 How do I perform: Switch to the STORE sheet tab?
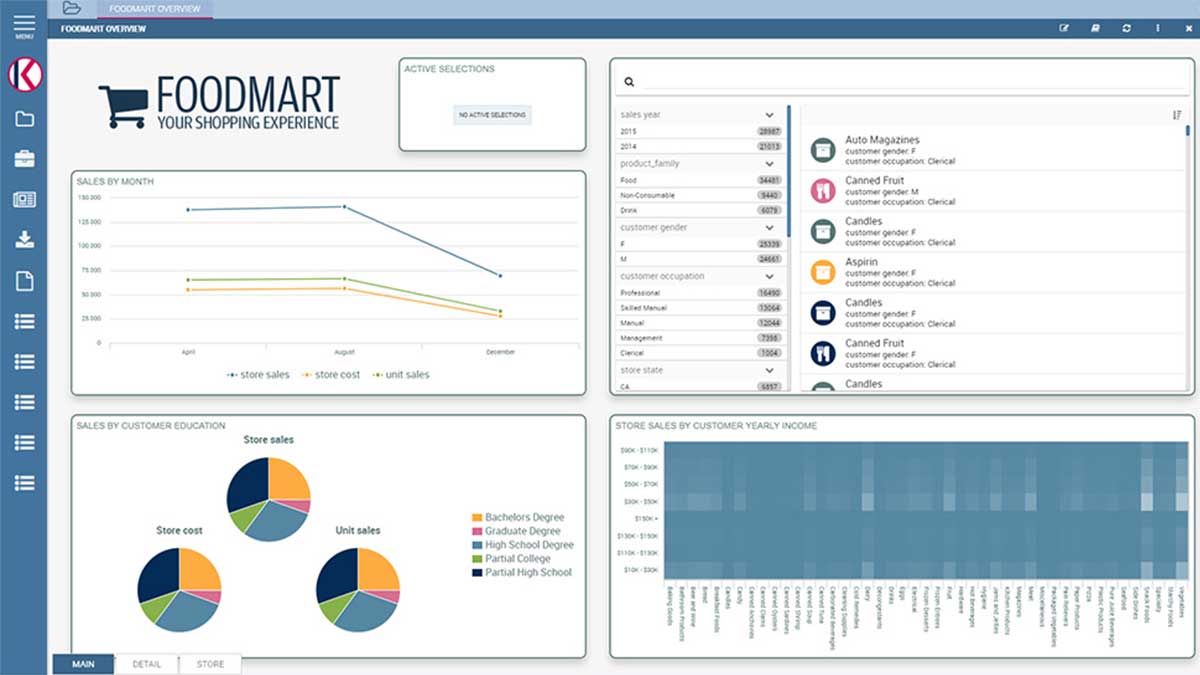(210, 664)
